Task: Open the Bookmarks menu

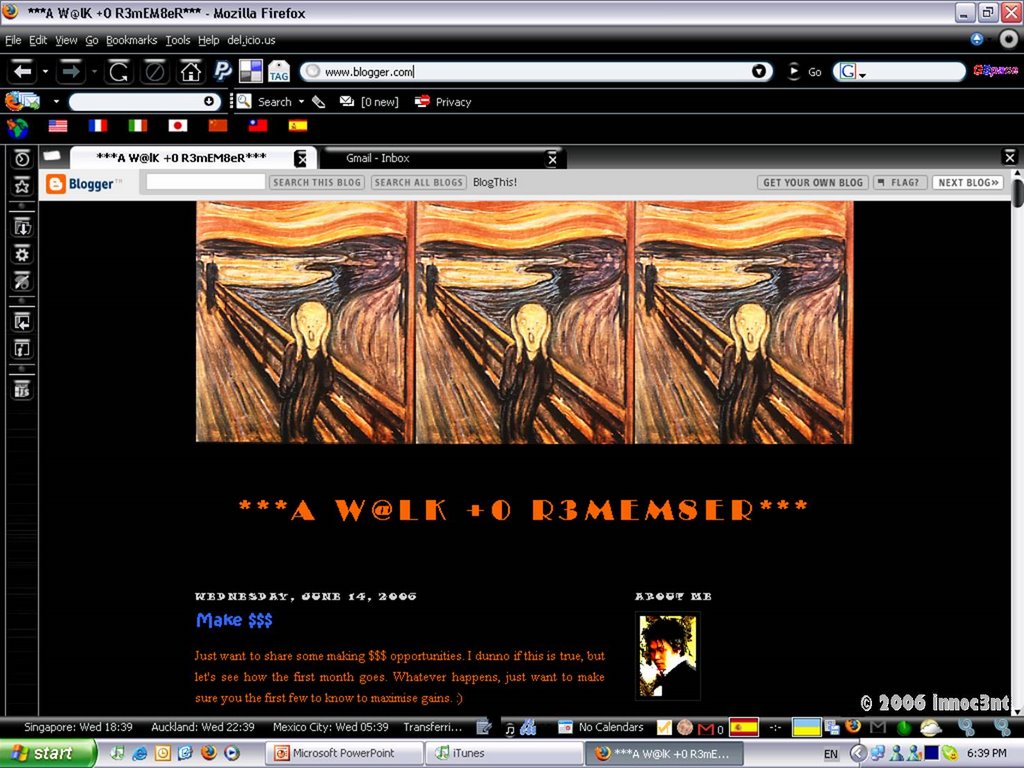Action: click(x=131, y=40)
